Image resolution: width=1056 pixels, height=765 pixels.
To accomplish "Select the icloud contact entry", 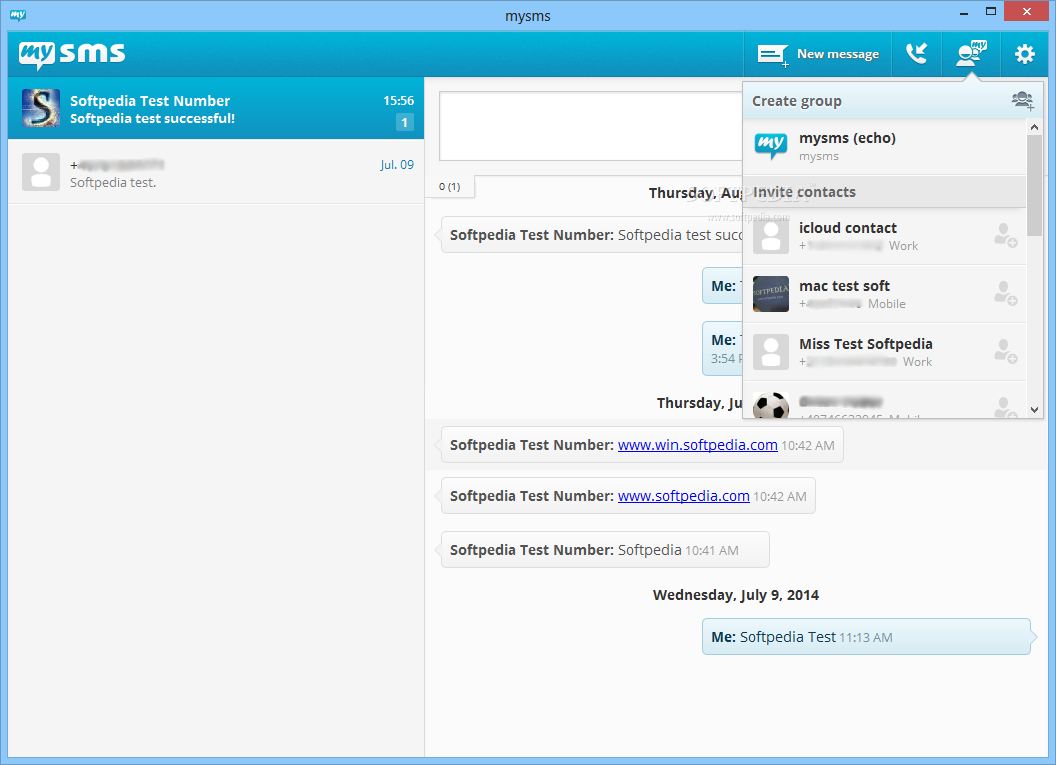I will (884, 236).
